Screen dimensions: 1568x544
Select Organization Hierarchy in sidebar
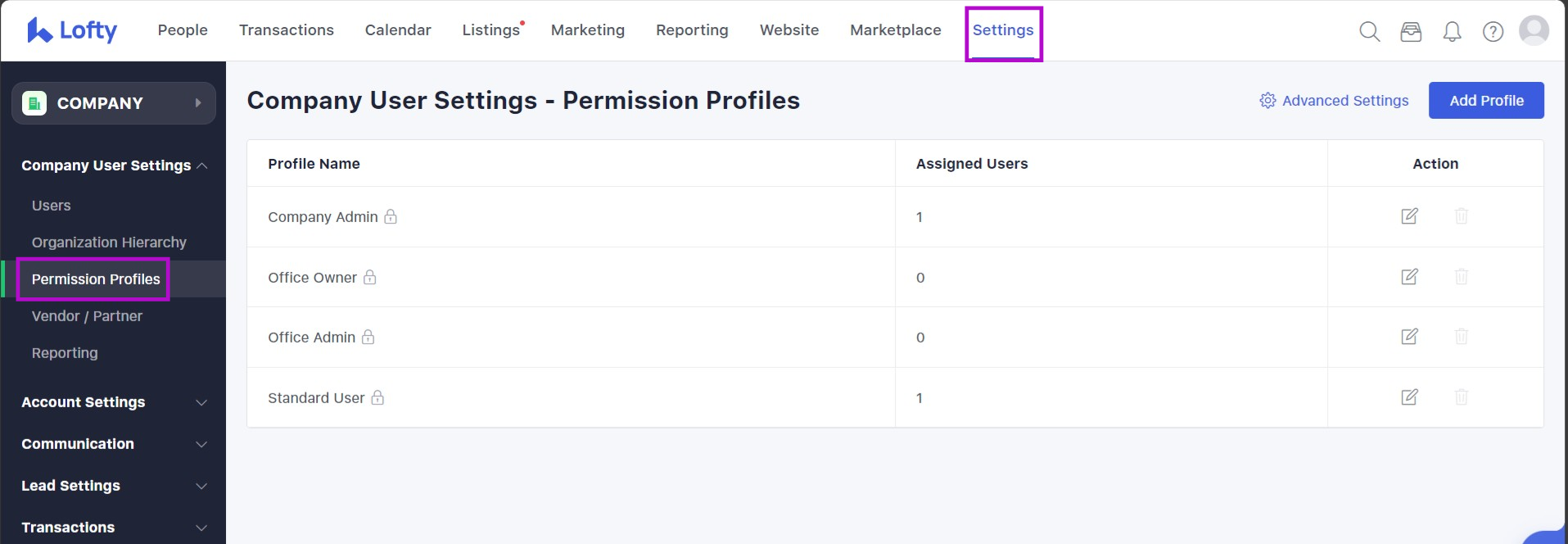pyautogui.click(x=109, y=243)
